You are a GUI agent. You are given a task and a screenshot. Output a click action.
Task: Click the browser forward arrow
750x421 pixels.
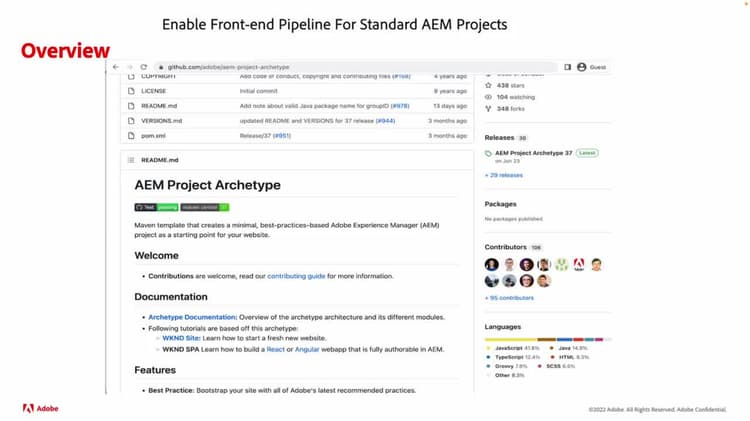[129, 66]
